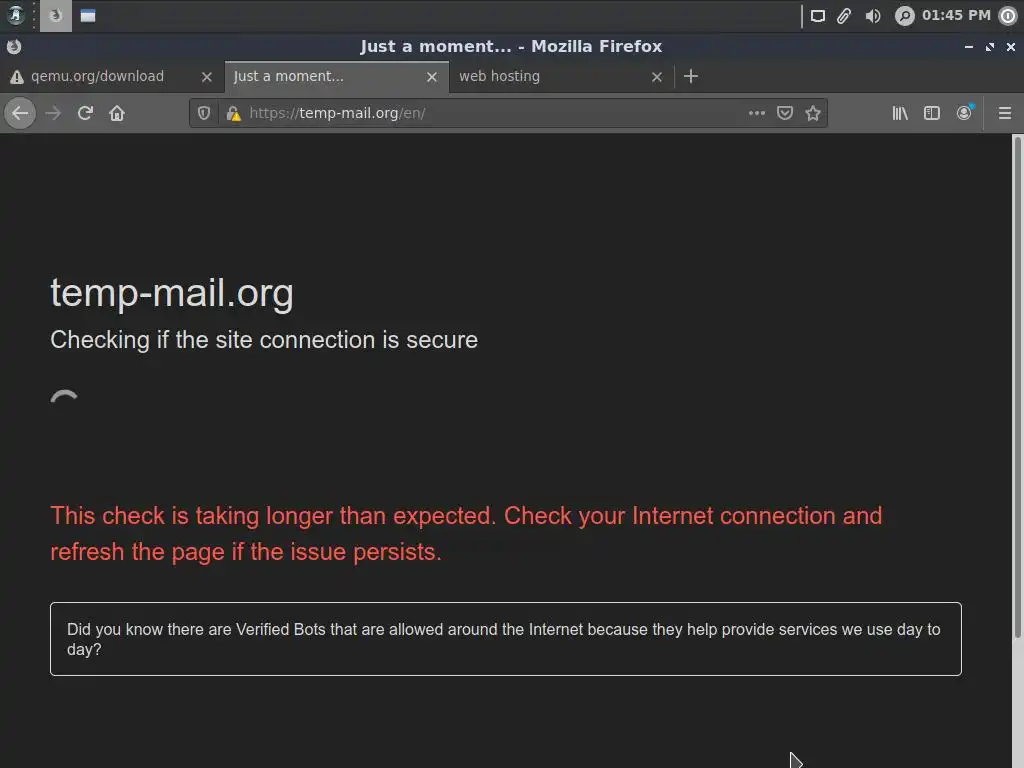View site security padlock info
The width and height of the screenshot is (1024, 768).
[233, 113]
